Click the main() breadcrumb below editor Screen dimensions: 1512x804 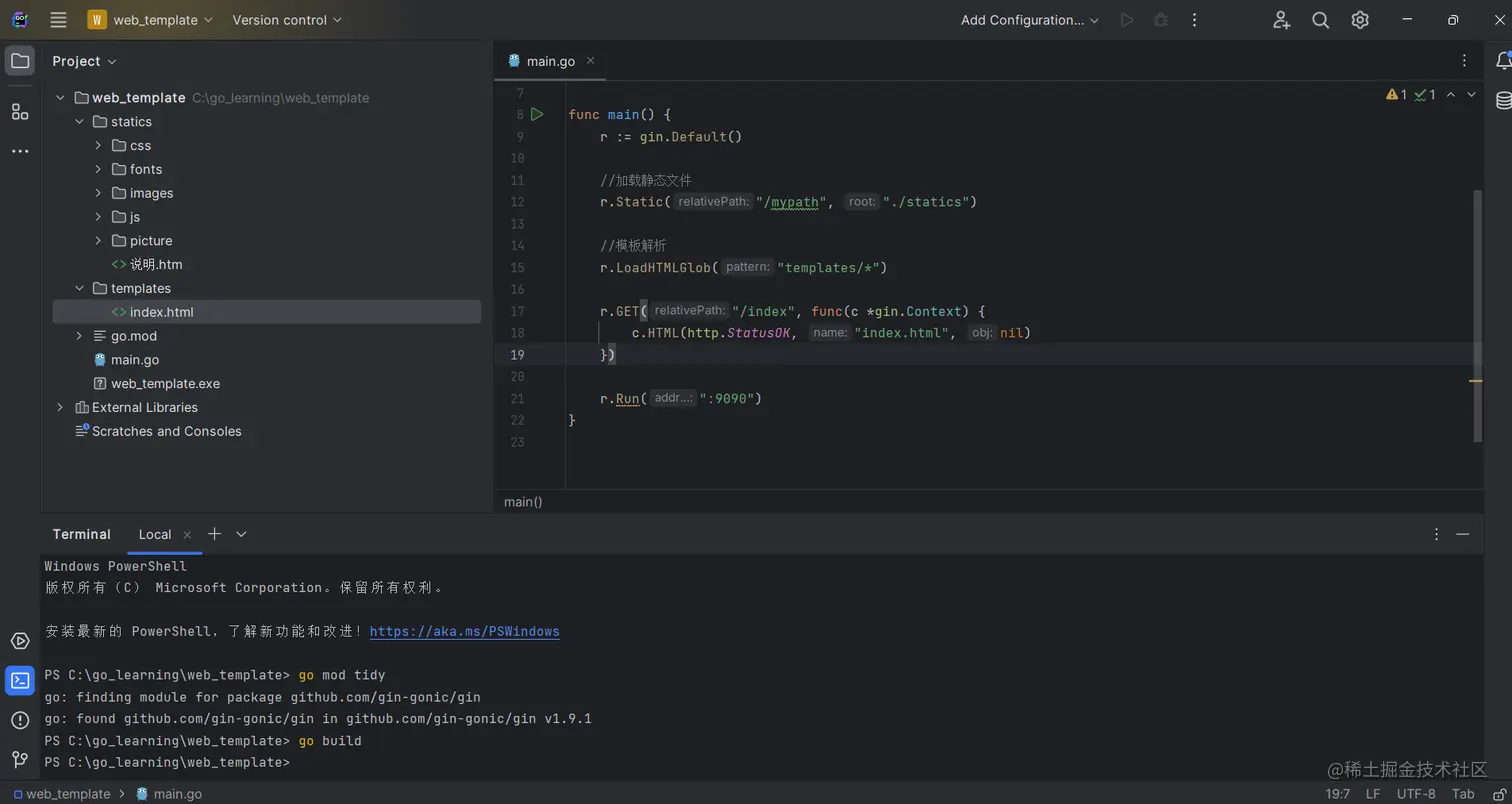click(x=523, y=501)
